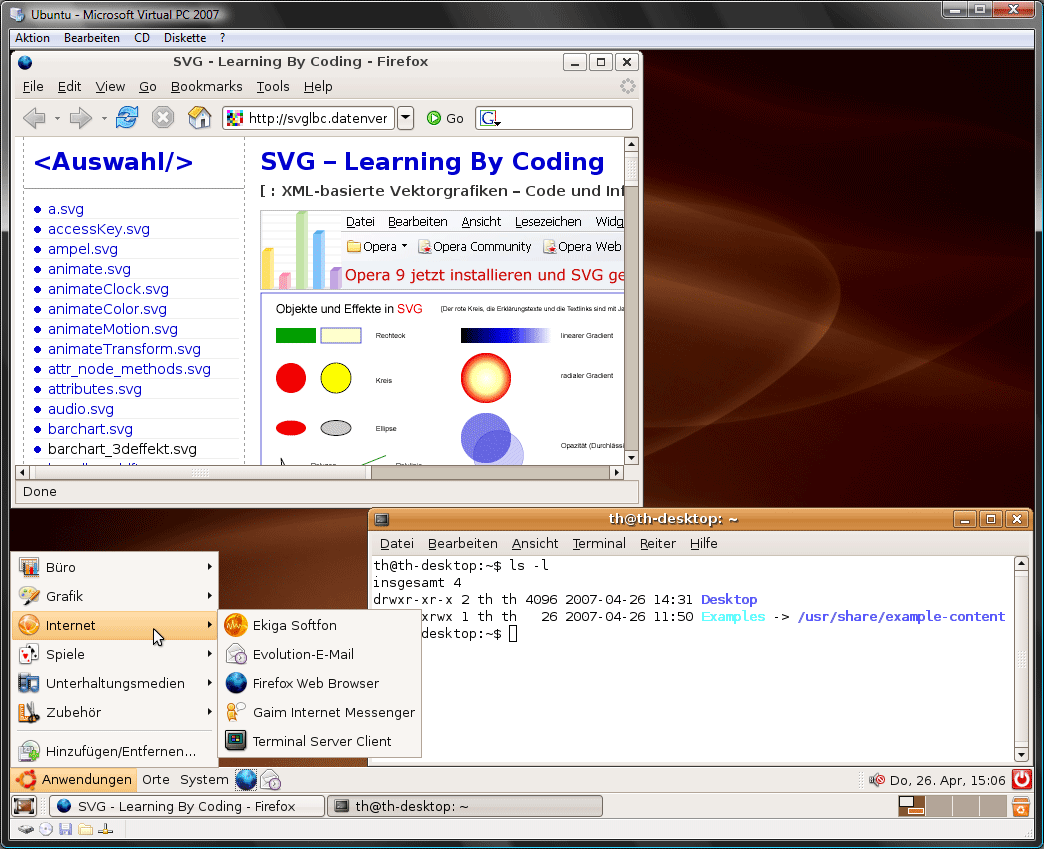The width and height of the screenshot is (1044, 849).
Task: Open the Firefox Bookmarks menu
Action: point(206,87)
